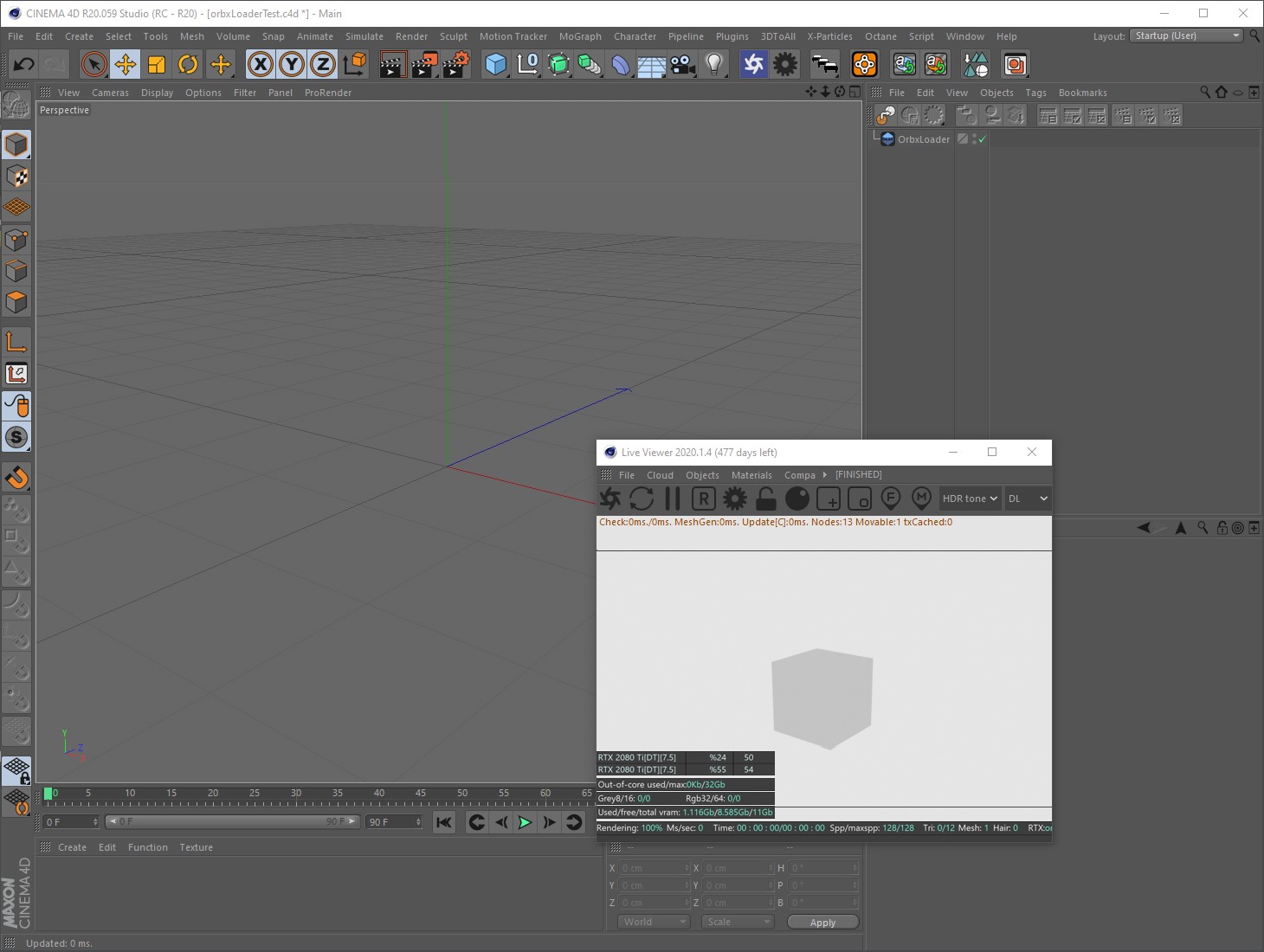
Task: Click the pick material M pin icon
Action: click(x=922, y=499)
